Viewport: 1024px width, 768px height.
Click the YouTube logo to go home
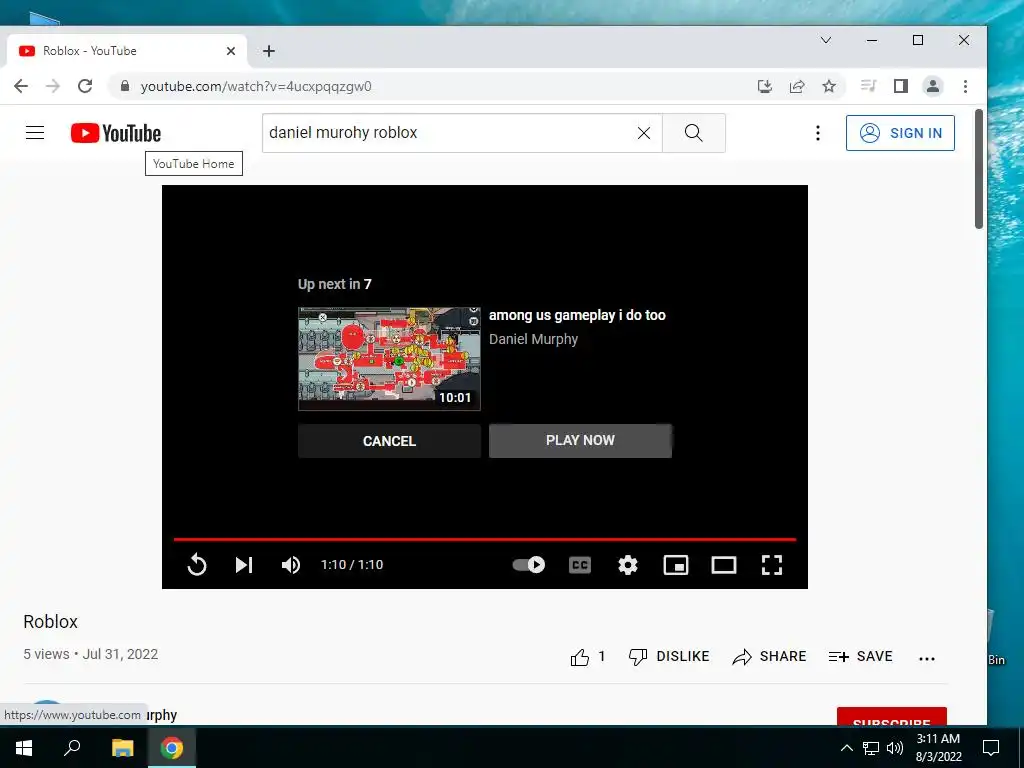(x=116, y=133)
